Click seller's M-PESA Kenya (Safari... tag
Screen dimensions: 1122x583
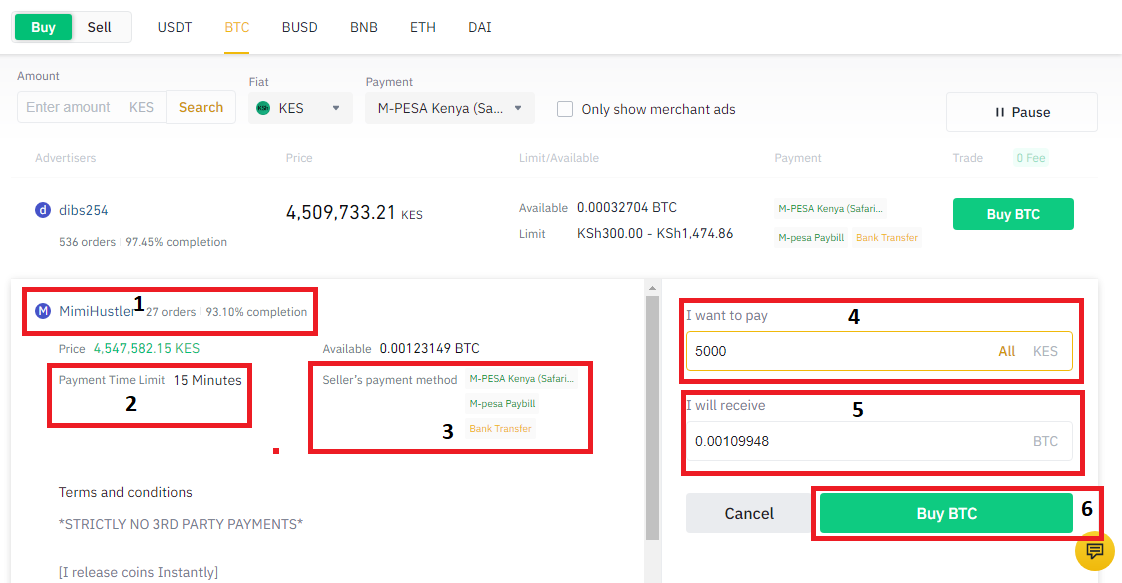click(522, 378)
